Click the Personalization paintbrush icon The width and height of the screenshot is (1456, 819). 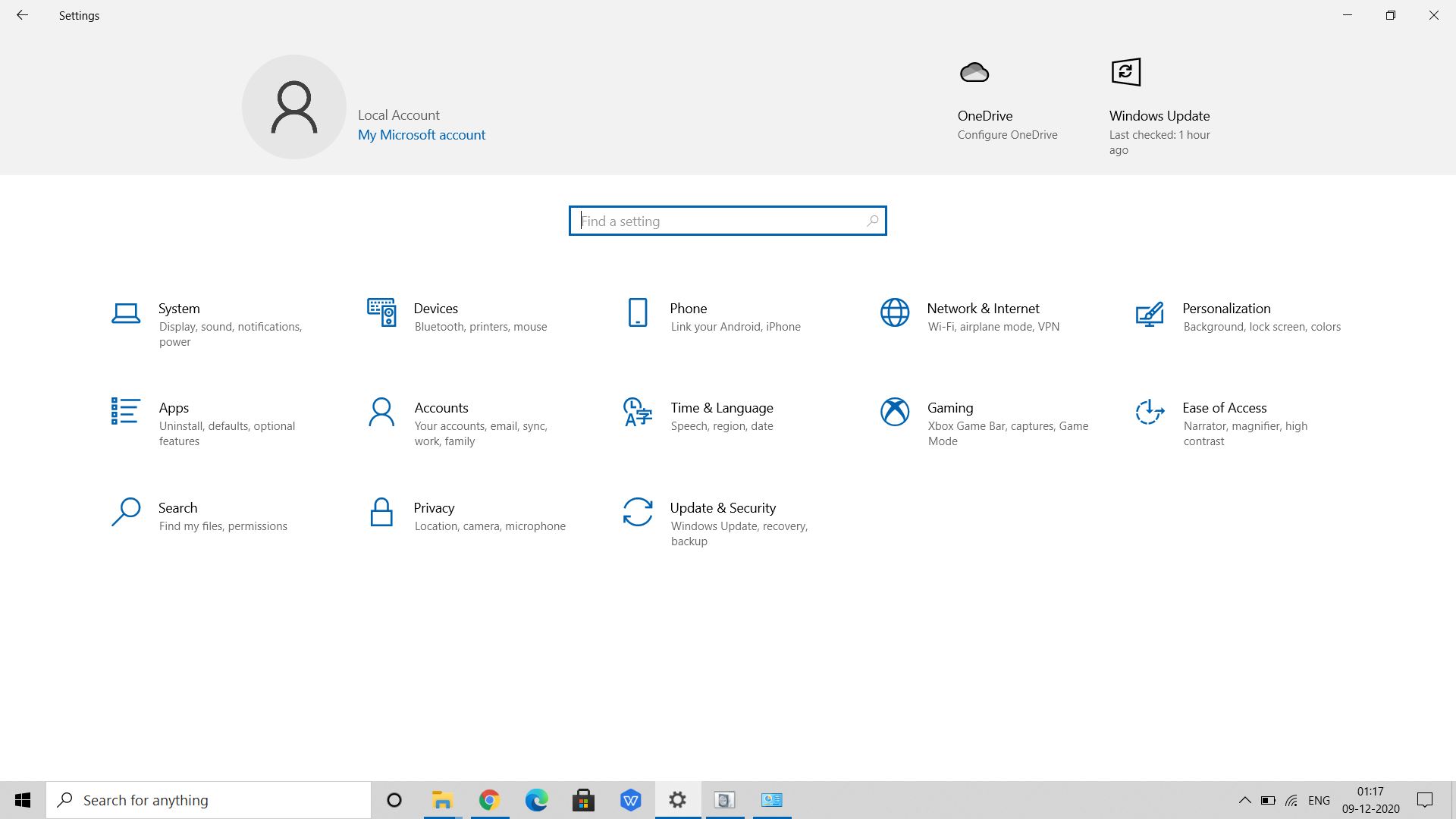pos(1150,313)
